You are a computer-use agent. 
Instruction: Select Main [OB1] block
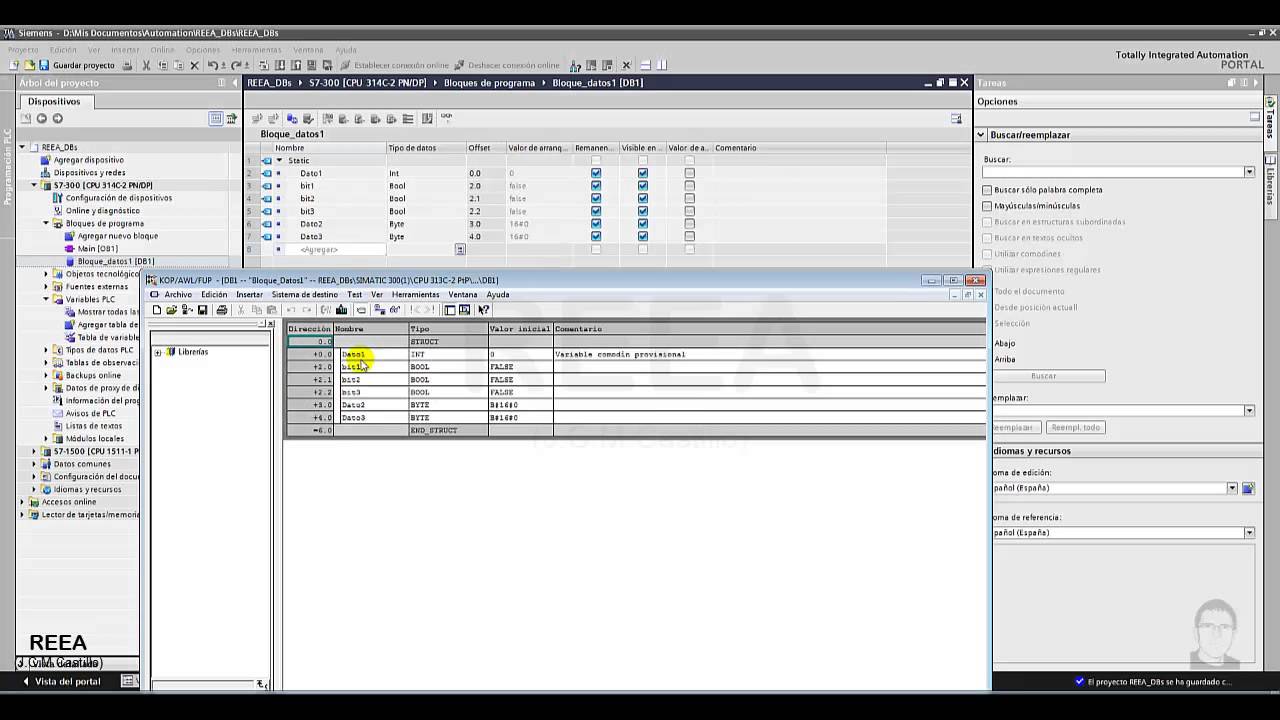coord(97,249)
